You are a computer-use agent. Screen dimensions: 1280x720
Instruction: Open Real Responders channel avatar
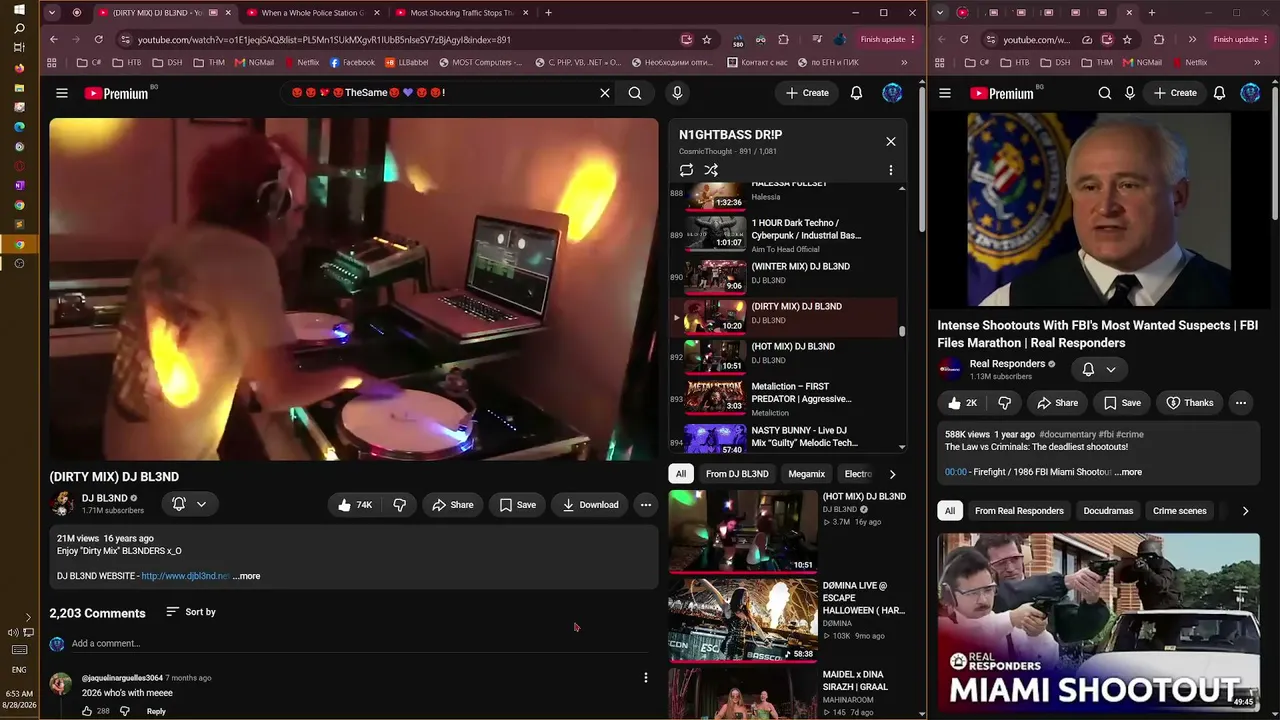[x=950, y=369]
